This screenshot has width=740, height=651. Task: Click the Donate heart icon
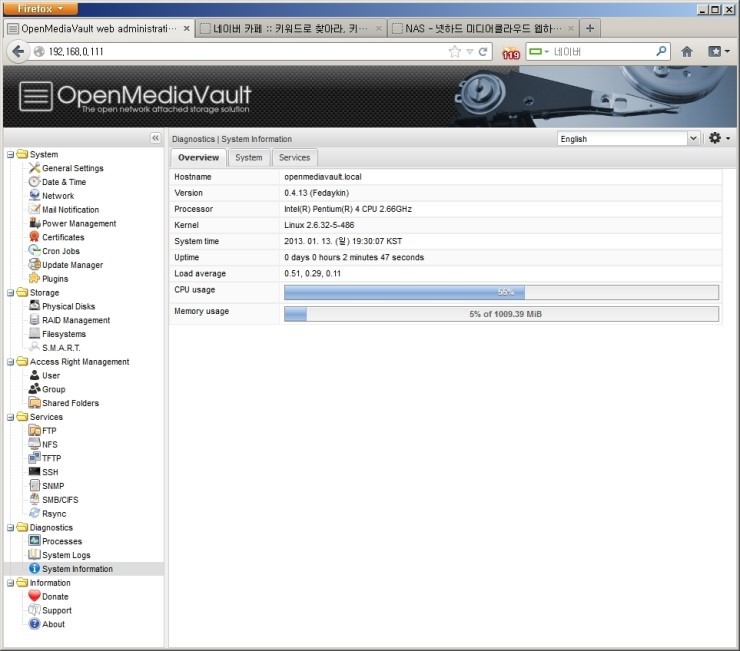(x=34, y=596)
